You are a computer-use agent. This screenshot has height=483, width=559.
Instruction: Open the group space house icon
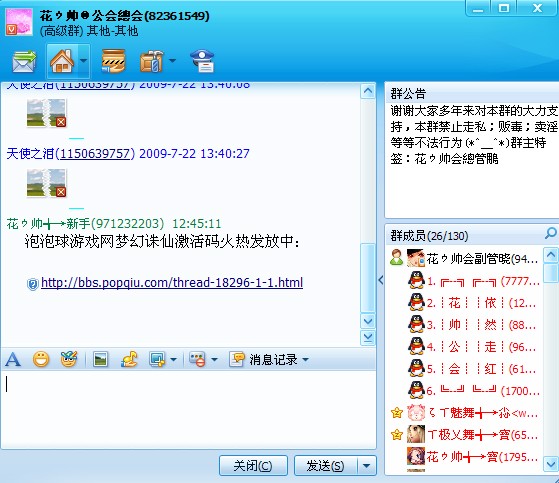click(x=62, y=61)
